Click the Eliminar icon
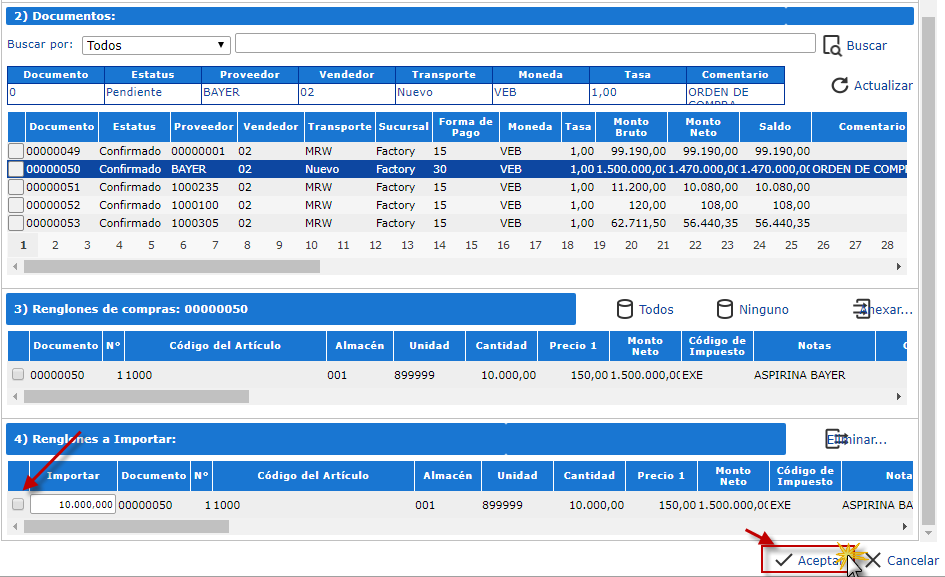This screenshot has width=945, height=577. (835, 439)
